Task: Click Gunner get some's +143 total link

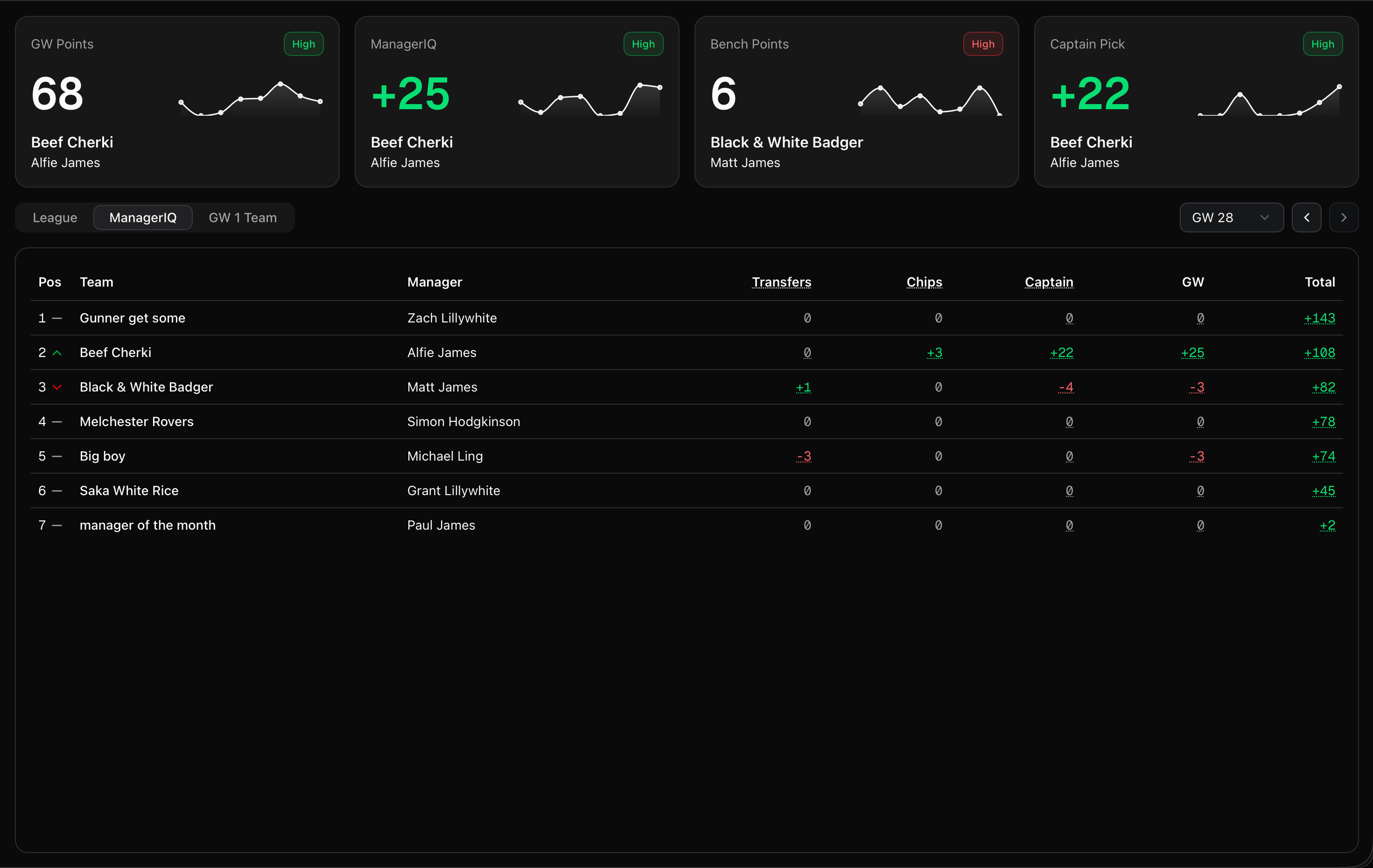Action: [x=1319, y=318]
